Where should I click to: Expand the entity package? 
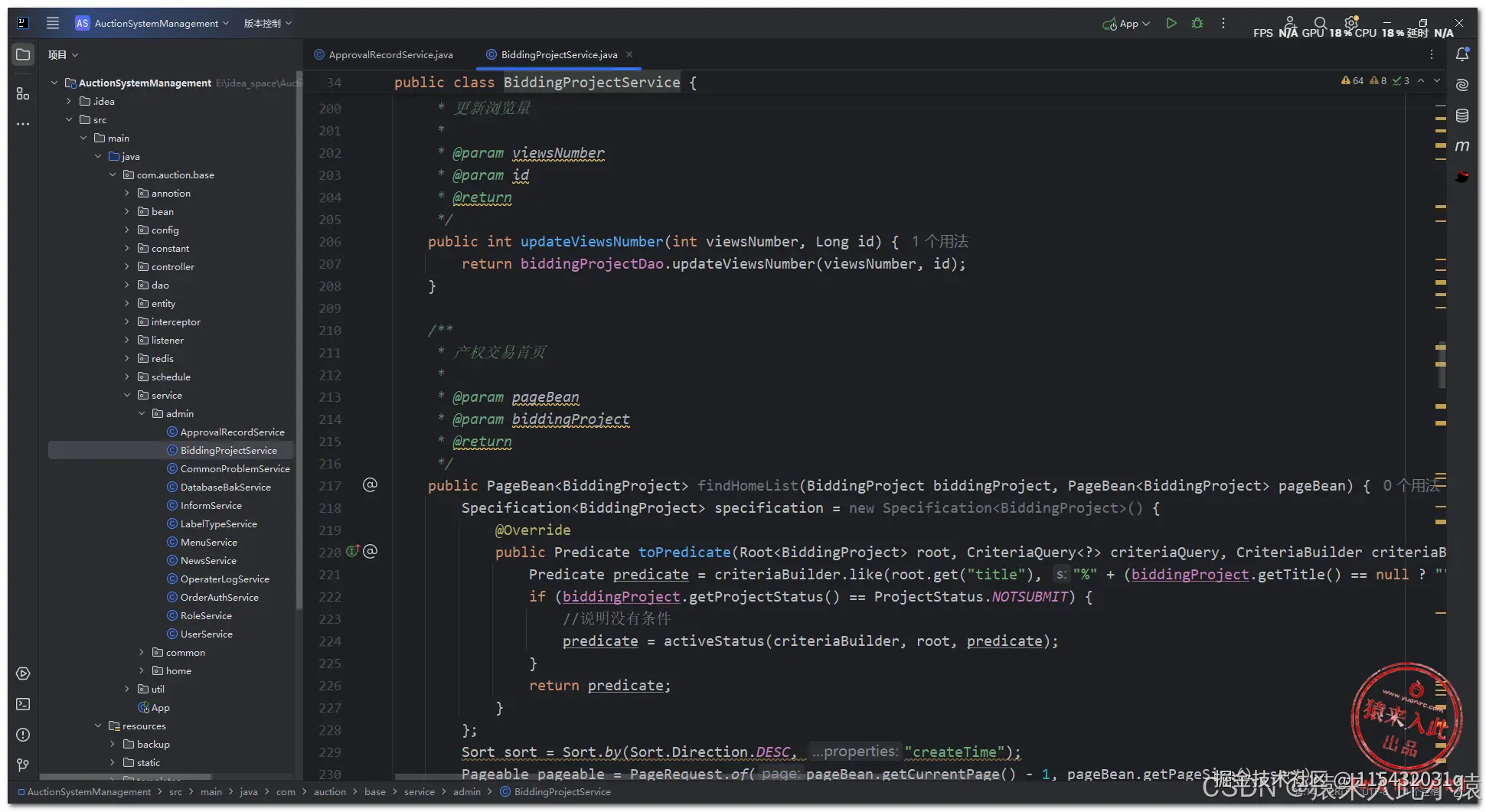(x=127, y=303)
